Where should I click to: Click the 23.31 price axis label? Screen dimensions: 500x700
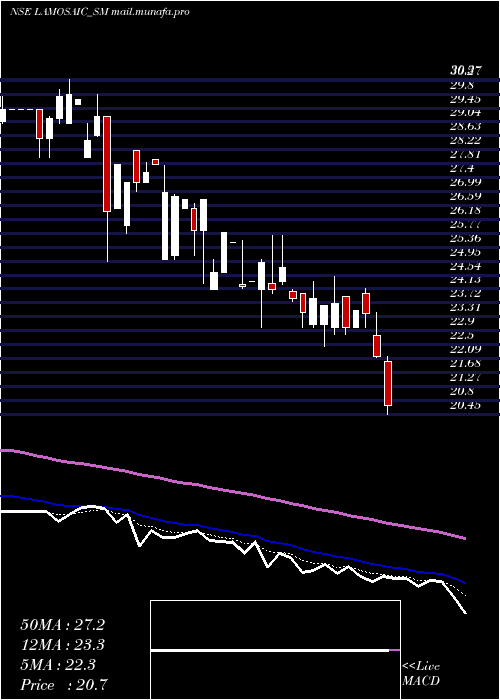[x=465, y=307]
